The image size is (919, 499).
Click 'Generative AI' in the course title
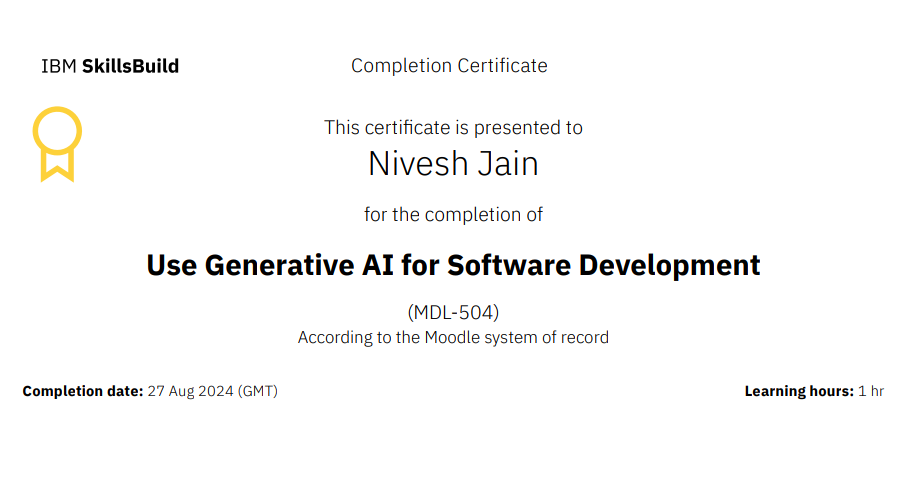coord(322,266)
